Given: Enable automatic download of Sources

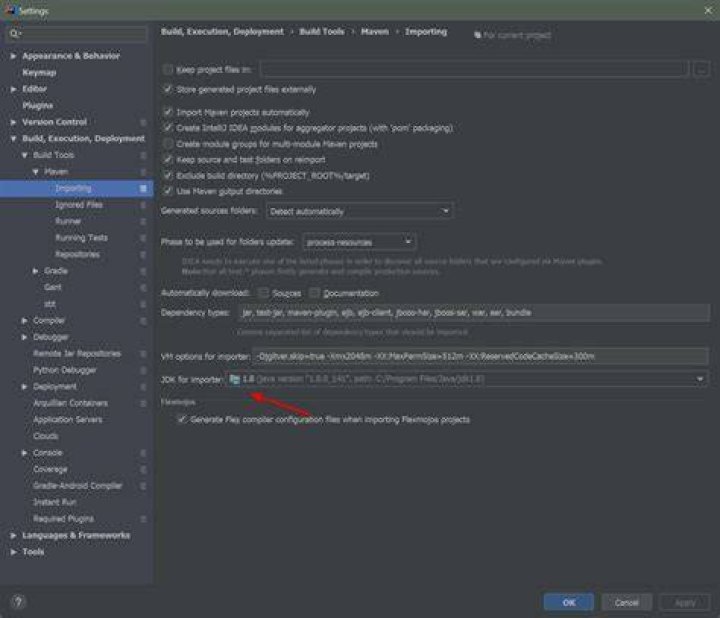Looking at the screenshot, I should [x=264, y=293].
